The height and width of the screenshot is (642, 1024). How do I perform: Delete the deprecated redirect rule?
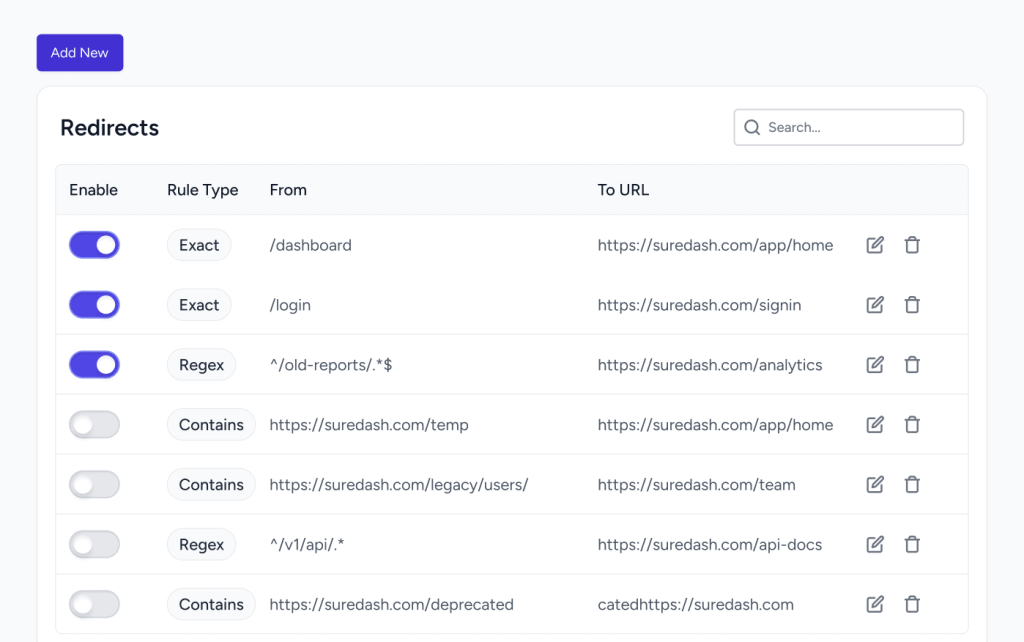912,605
